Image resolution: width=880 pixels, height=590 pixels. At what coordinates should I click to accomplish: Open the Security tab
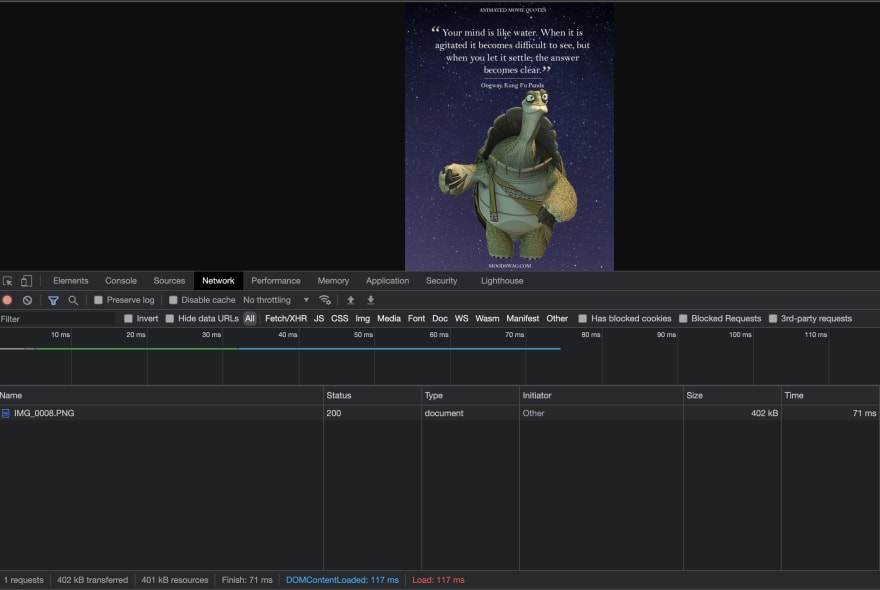[441, 281]
